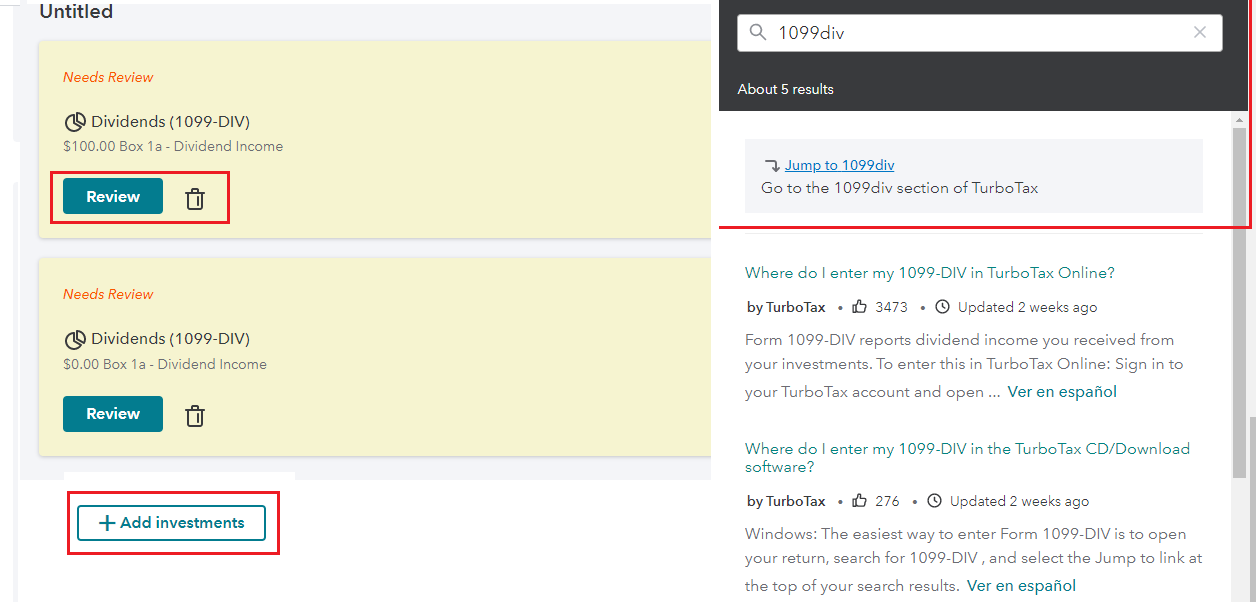Click Review on the $0.00 dividend card

113,413
